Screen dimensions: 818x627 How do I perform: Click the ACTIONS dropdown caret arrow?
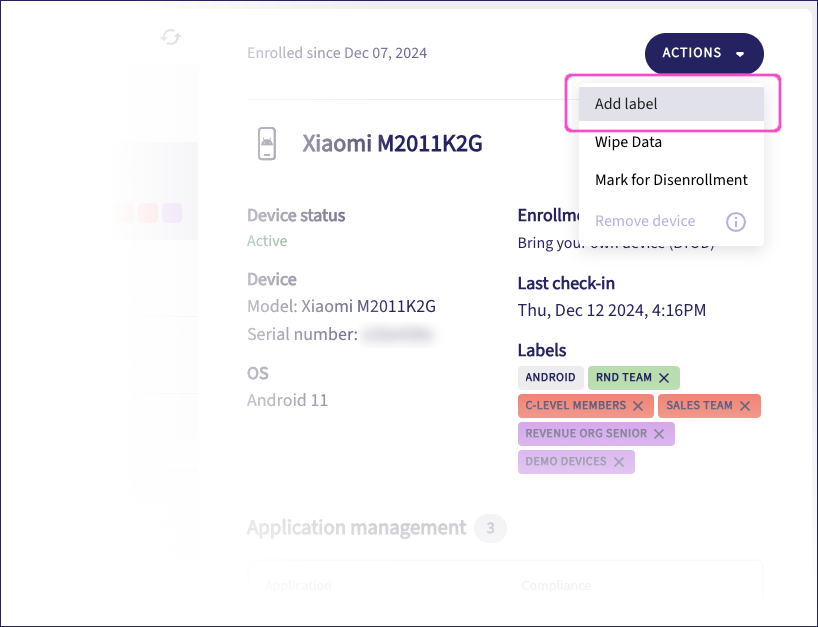click(x=740, y=54)
